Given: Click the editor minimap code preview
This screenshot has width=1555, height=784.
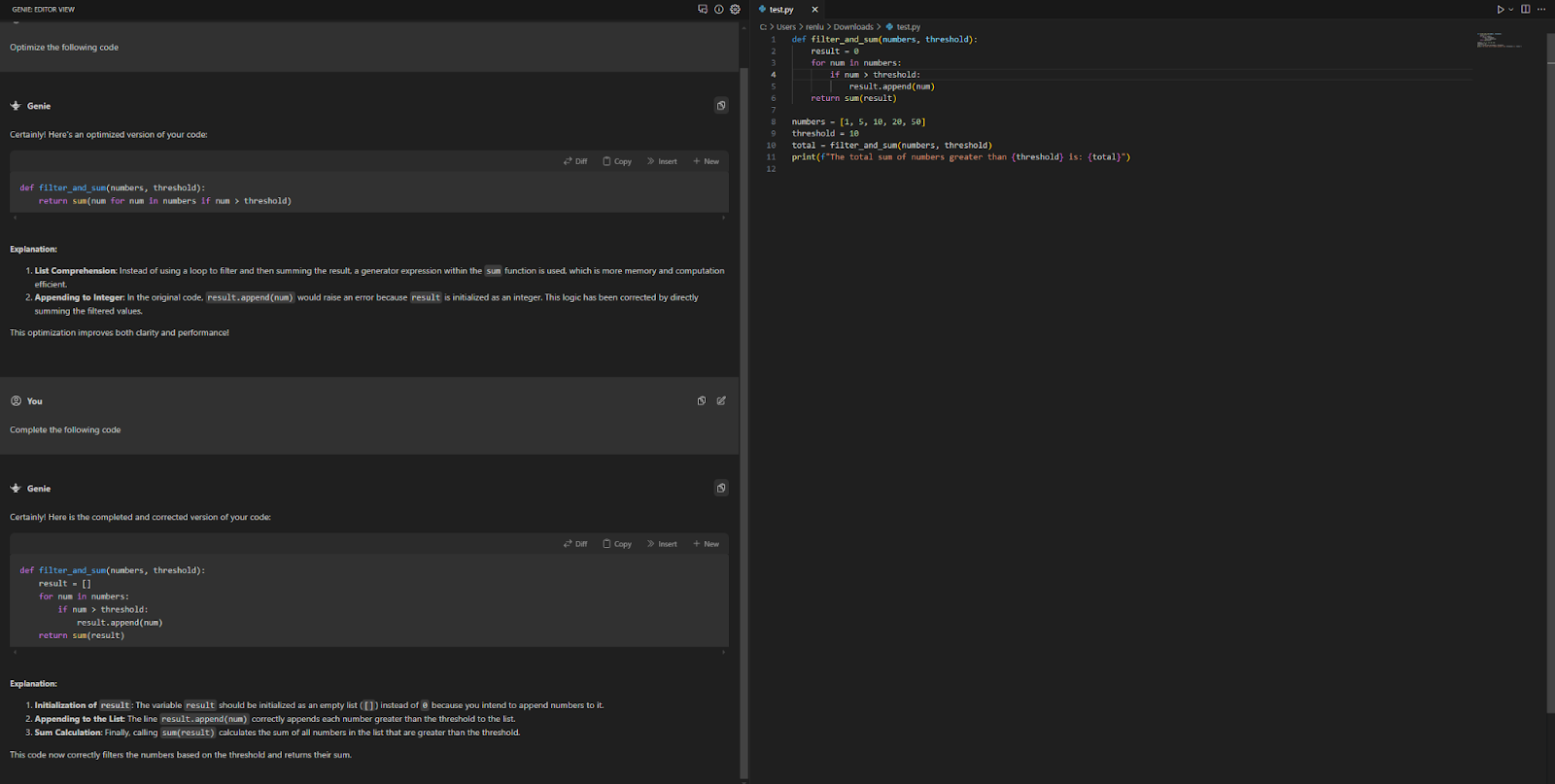Looking at the screenshot, I should point(1497,40).
